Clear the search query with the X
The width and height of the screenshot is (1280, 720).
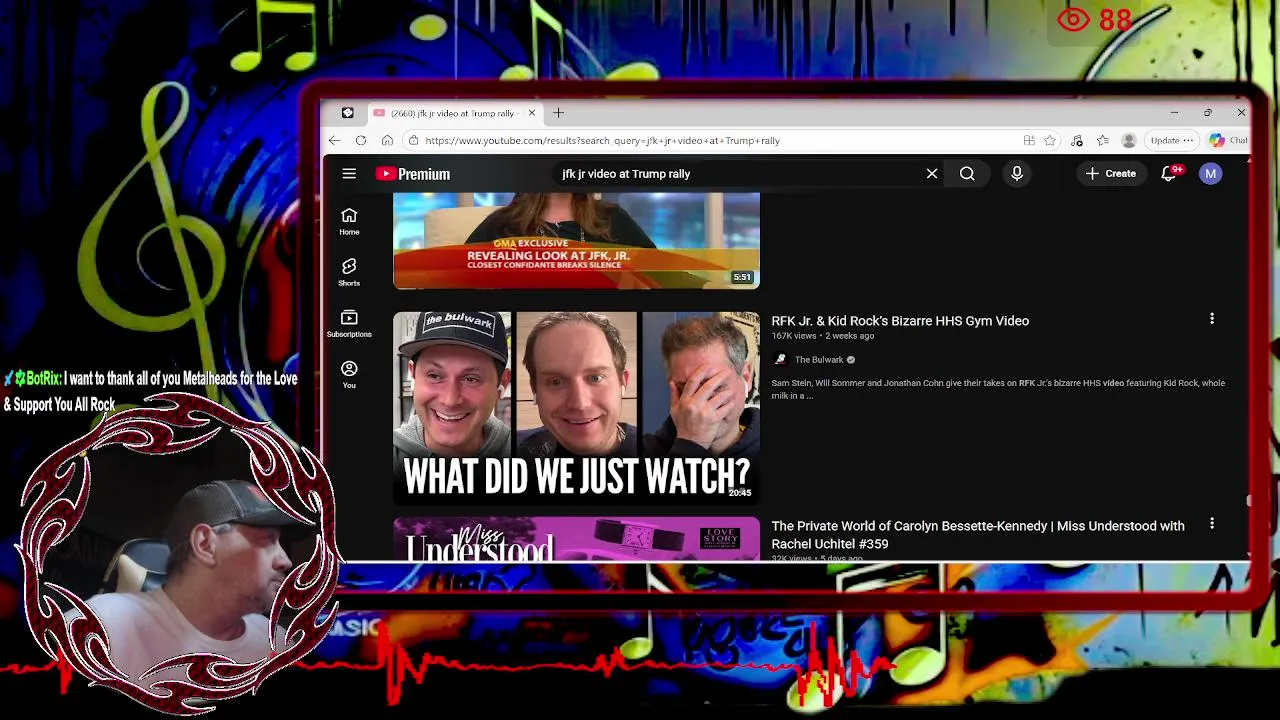tap(932, 174)
